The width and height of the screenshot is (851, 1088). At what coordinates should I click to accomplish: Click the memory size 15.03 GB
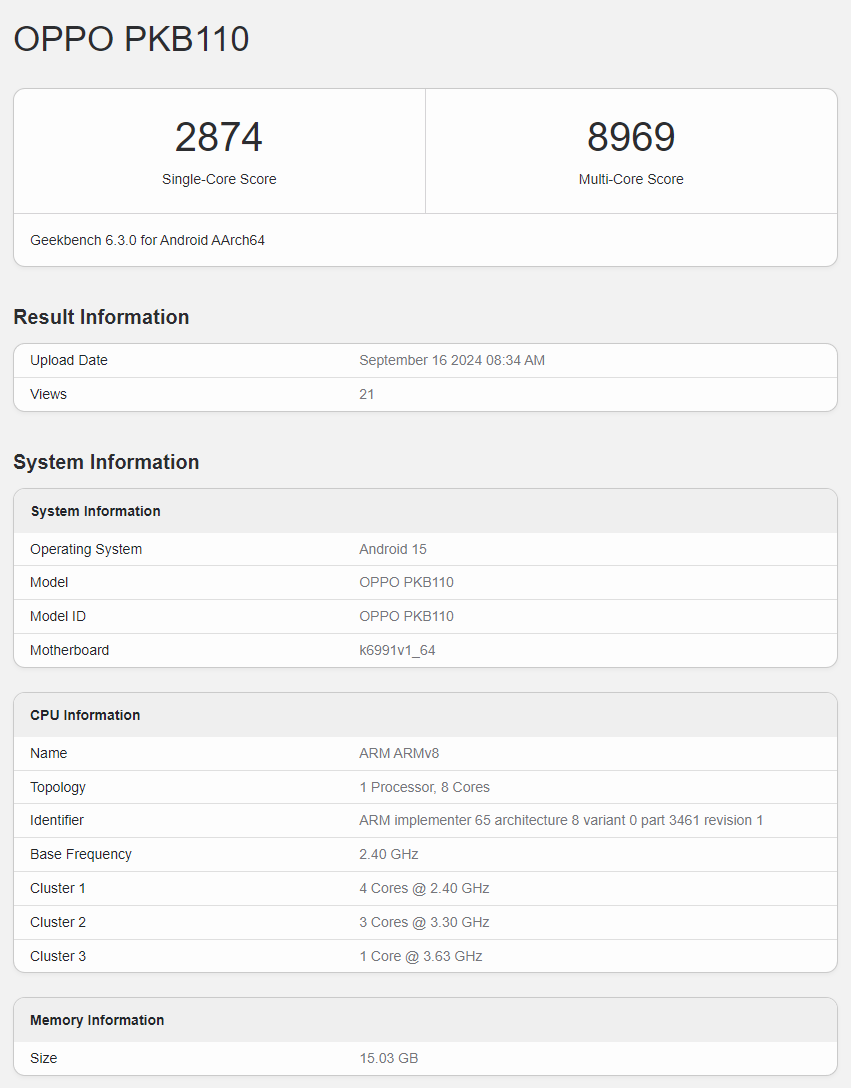(x=389, y=1058)
